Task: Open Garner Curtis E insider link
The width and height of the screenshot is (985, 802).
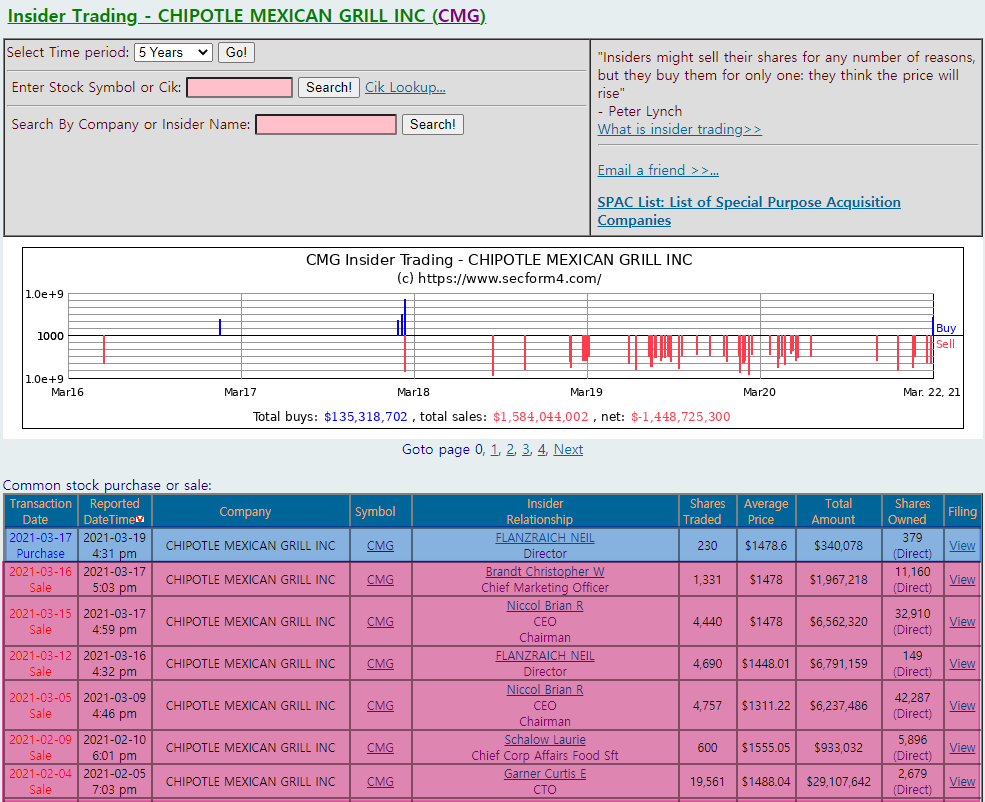Action: click(545, 774)
